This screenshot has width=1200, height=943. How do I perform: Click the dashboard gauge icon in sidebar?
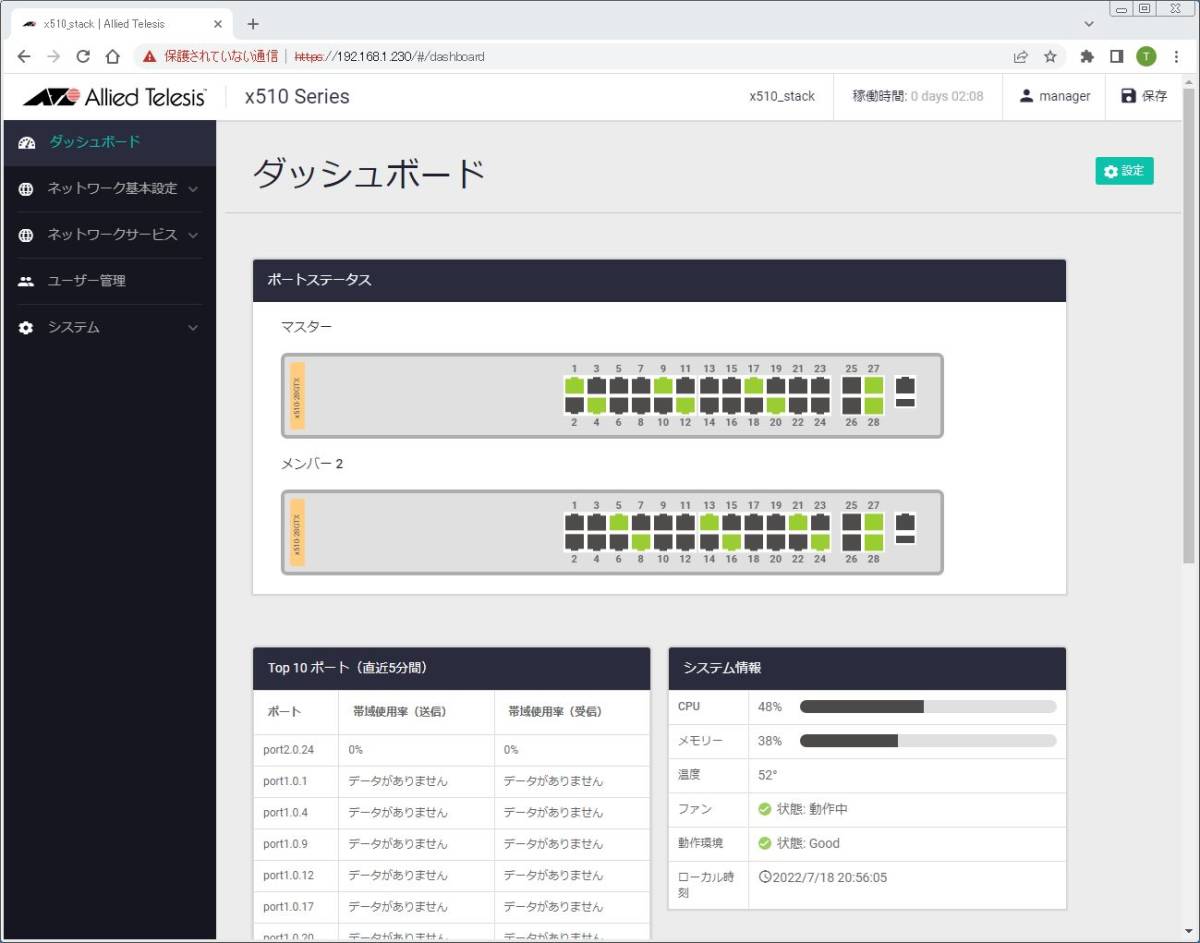[x=27, y=143]
